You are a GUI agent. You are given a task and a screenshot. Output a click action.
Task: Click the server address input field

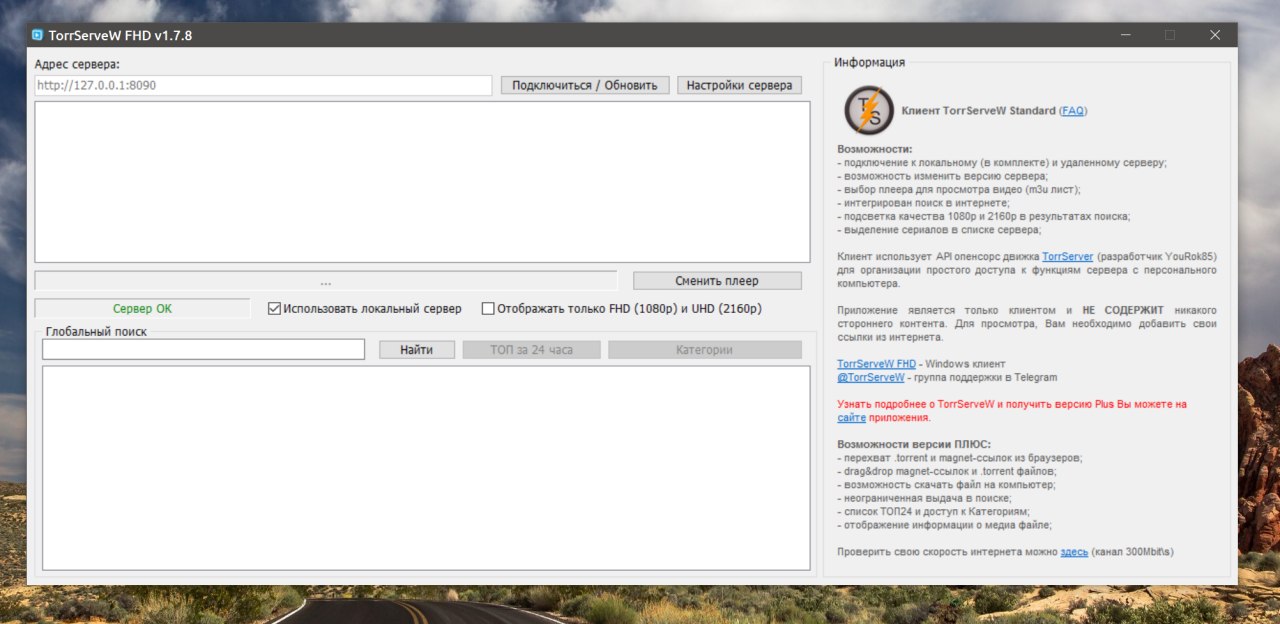point(263,85)
